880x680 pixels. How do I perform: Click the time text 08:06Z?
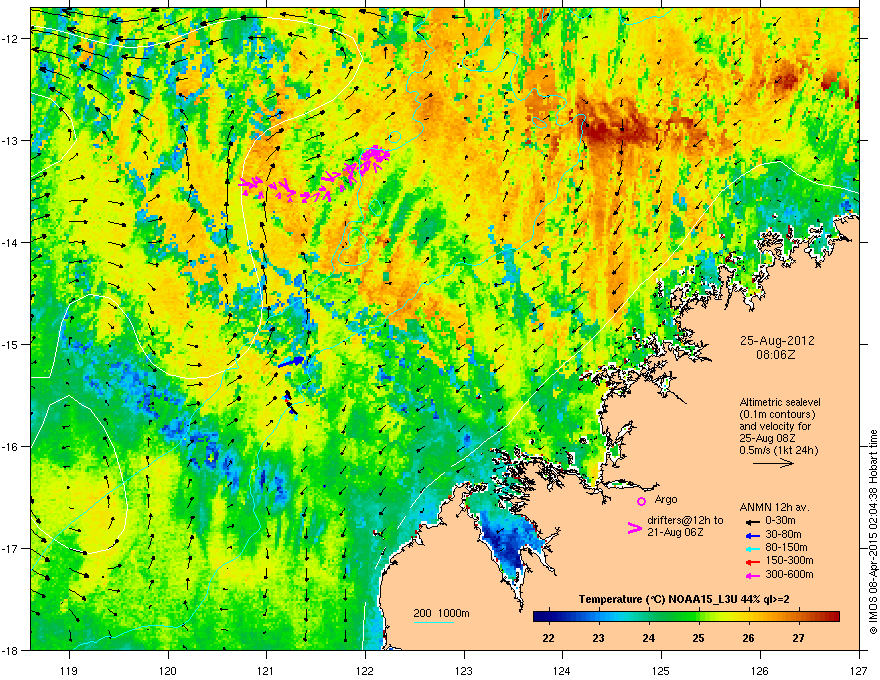pos(776,355)
